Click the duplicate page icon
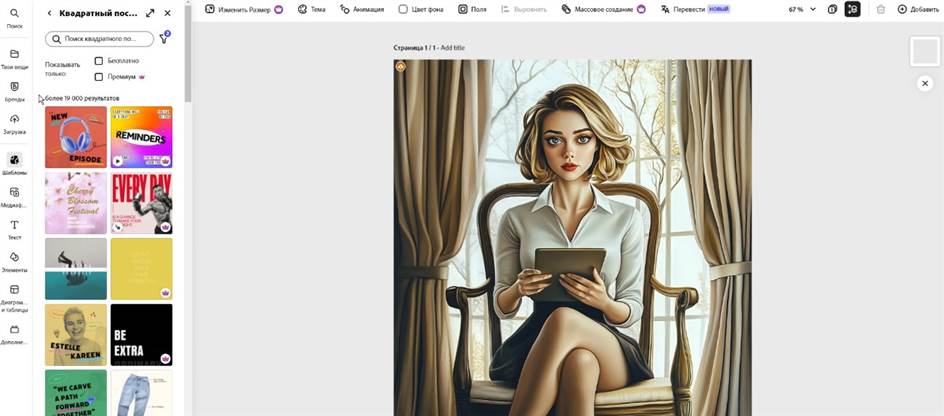Screen dimensions: 944x416 pyautogui.click(x=832, y=9)
